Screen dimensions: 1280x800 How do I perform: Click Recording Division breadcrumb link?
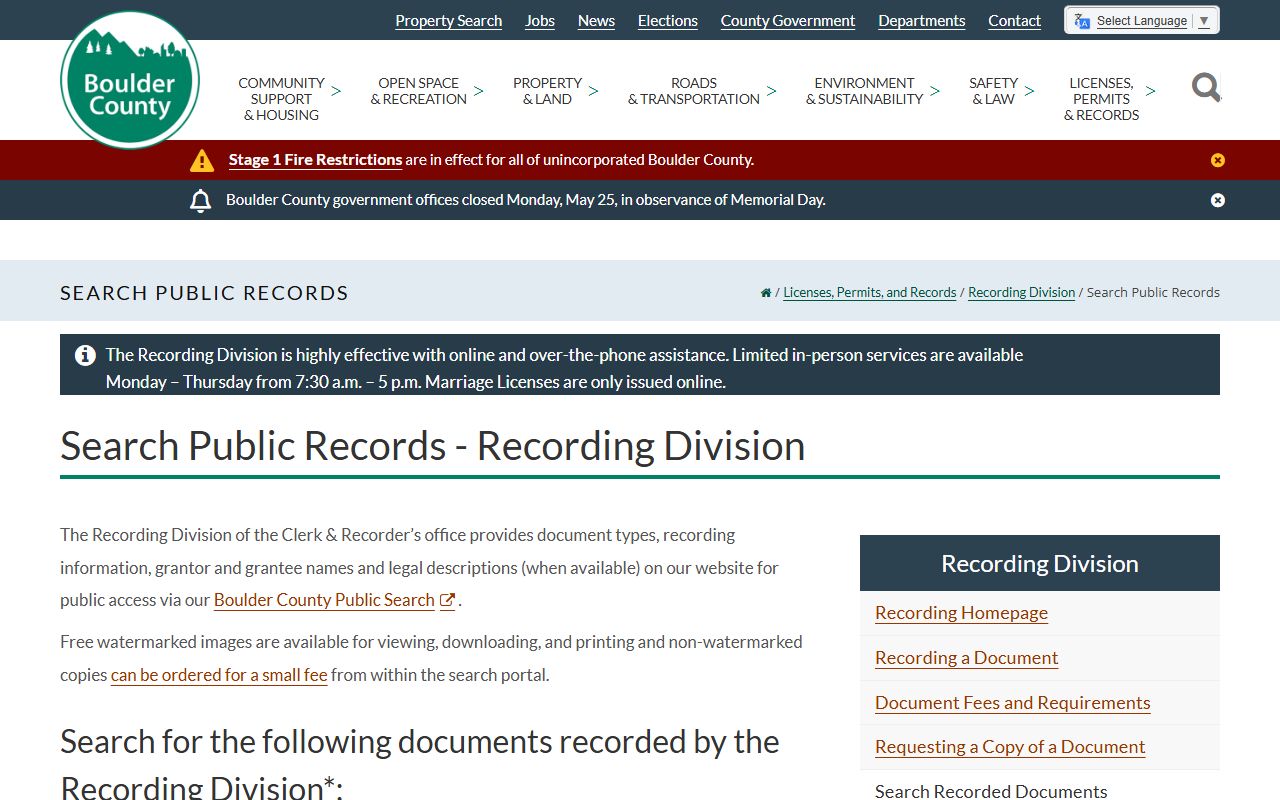tap(1021, 293)
